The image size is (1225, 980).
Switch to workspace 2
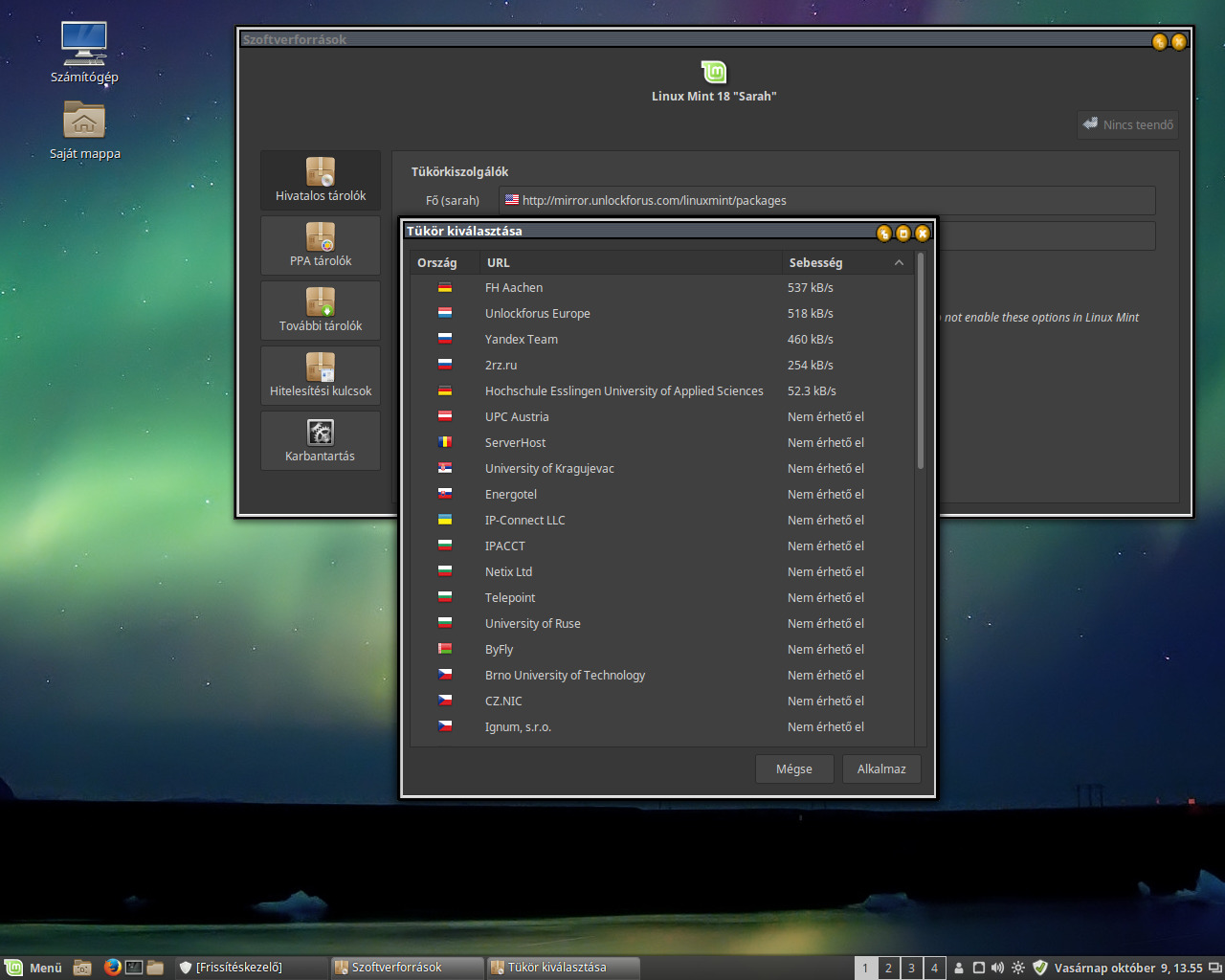pos(888,968)
